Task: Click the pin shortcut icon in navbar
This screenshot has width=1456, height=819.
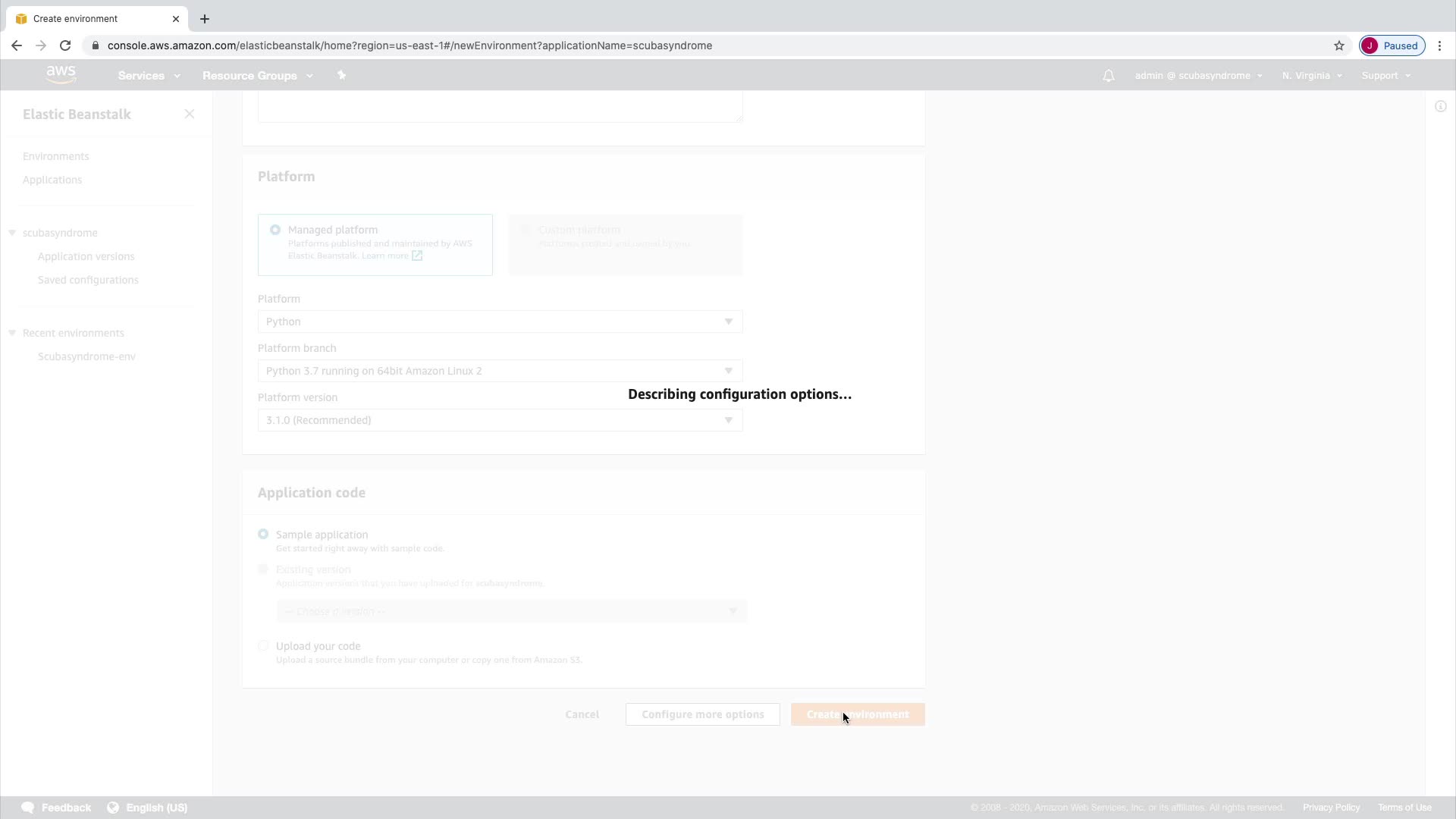Action: (341, 75)
